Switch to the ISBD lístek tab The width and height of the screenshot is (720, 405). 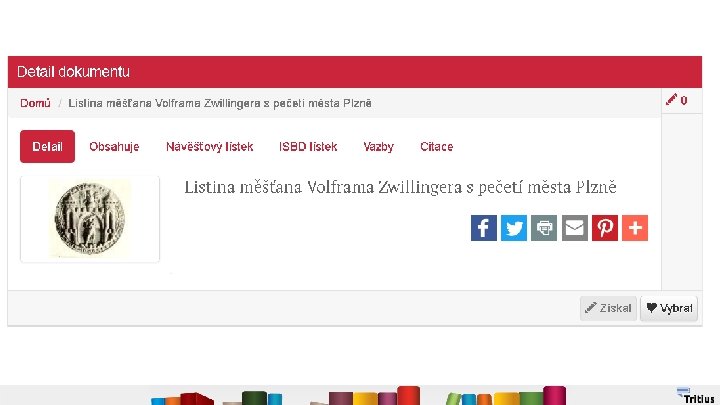point(308,146)
